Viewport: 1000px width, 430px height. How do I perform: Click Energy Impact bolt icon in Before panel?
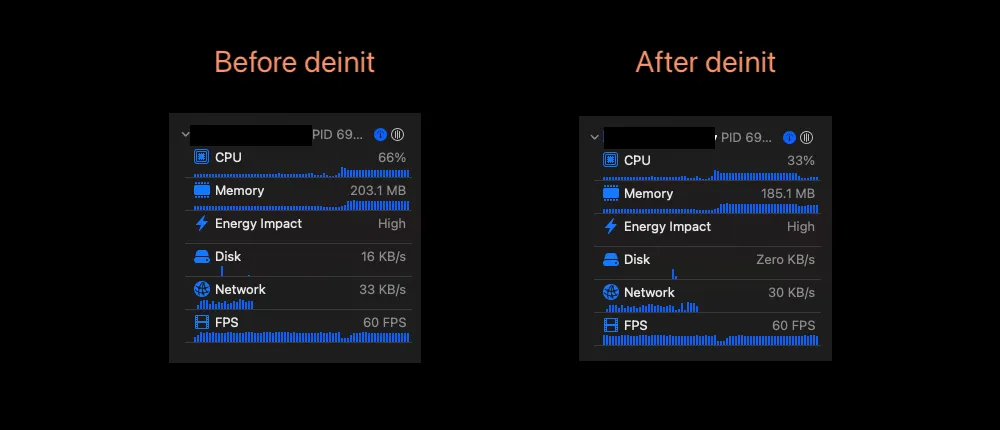pyautogui.click(x=201, y=223)
